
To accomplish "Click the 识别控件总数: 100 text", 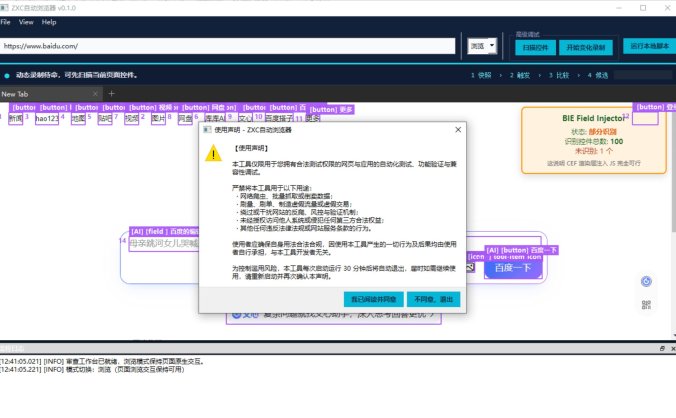I will click(593, 141).
